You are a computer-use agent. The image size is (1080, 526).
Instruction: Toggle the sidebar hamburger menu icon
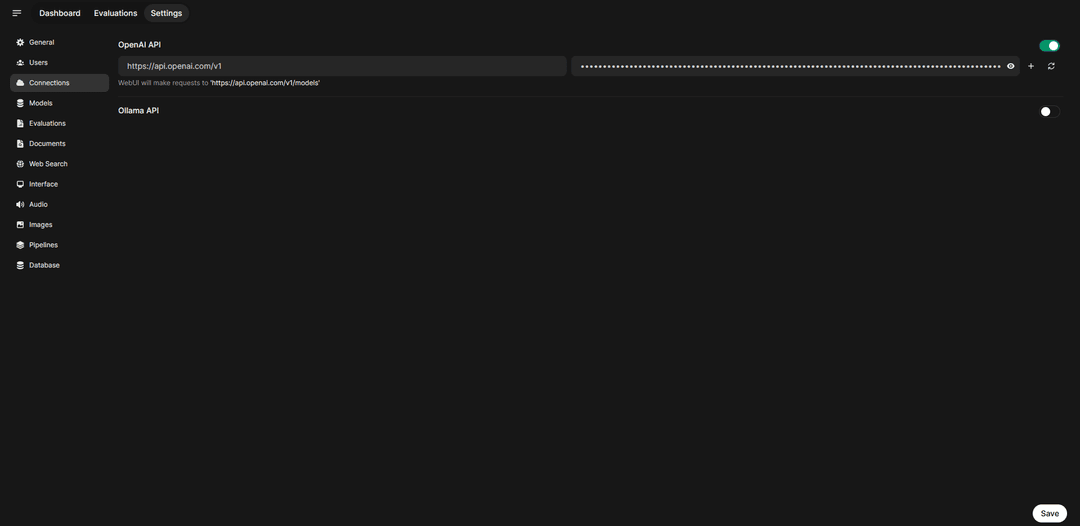(x=17, y=13)
